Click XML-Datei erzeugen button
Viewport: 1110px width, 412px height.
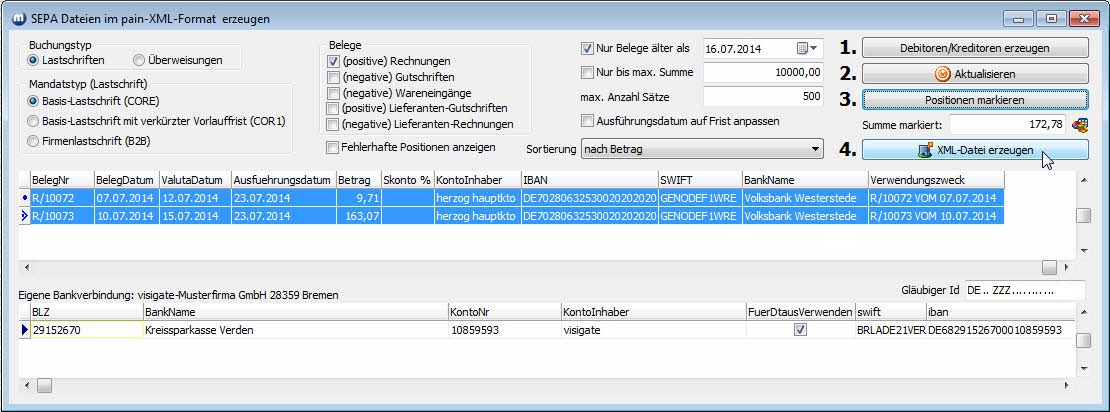tap(975, 150)
